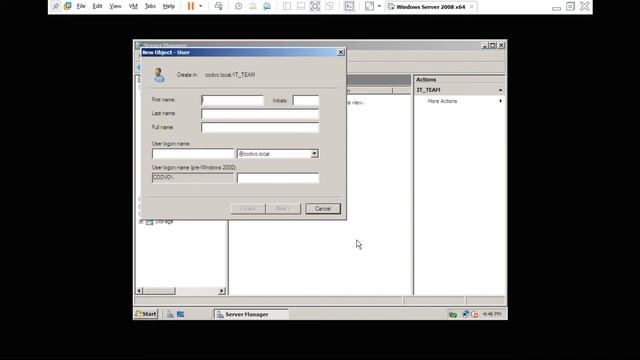Screen dimensions: 640x360
Task: Click the User logon name input field
Action: pyautogui.click(x=193, y=153)
